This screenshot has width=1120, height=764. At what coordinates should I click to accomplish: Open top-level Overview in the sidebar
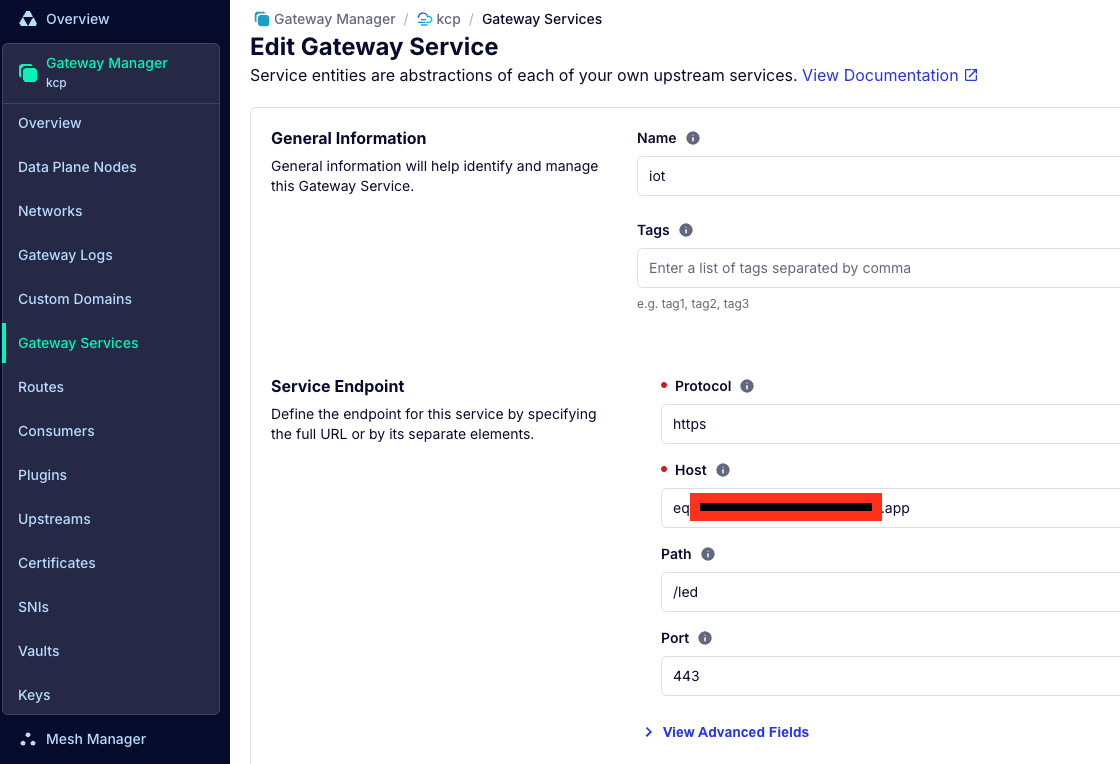pyautogui.click(x=78, y=19)
